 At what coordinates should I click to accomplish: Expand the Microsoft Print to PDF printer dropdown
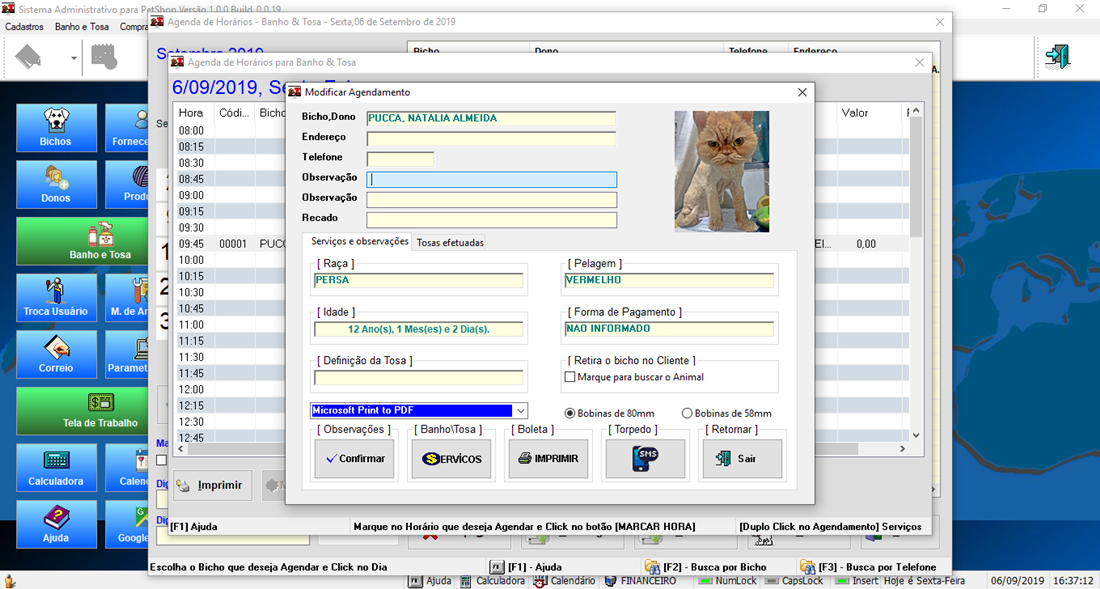pyautogui.click(x=521, y=411)
